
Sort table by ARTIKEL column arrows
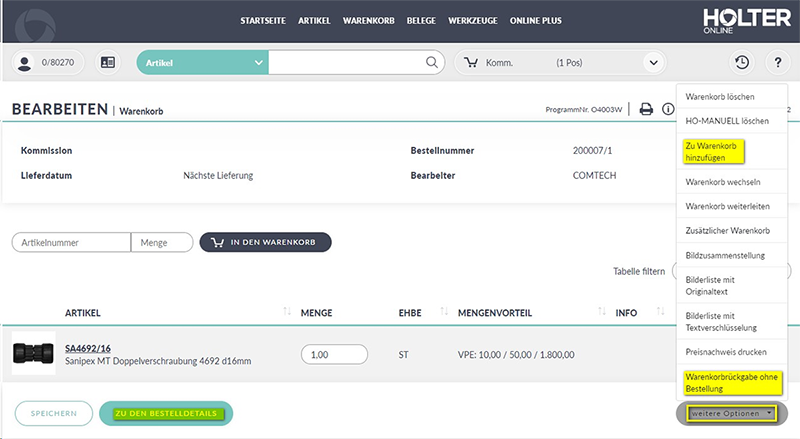288,313
